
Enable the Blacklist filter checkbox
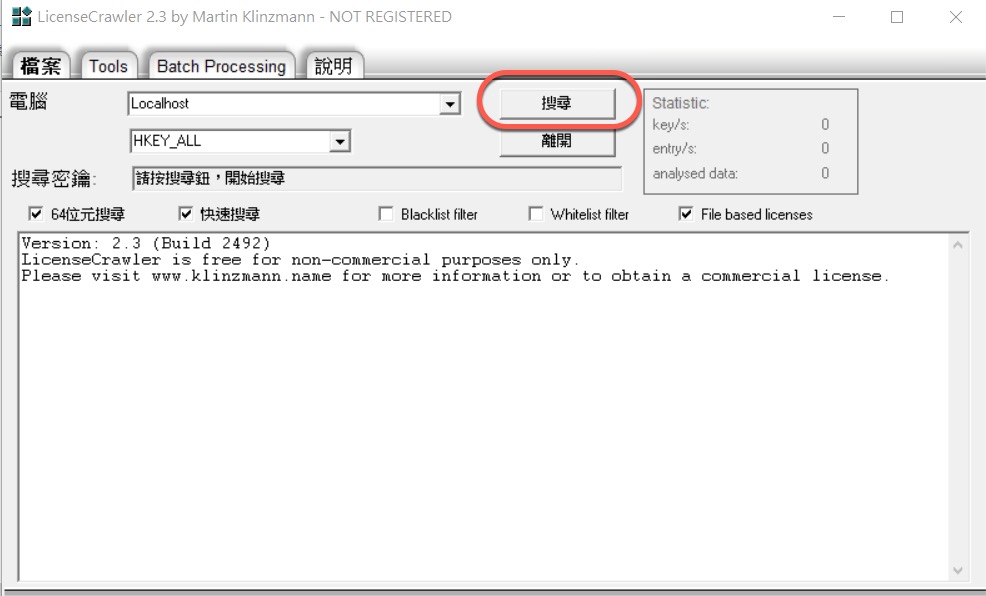(x=386, y=214)
